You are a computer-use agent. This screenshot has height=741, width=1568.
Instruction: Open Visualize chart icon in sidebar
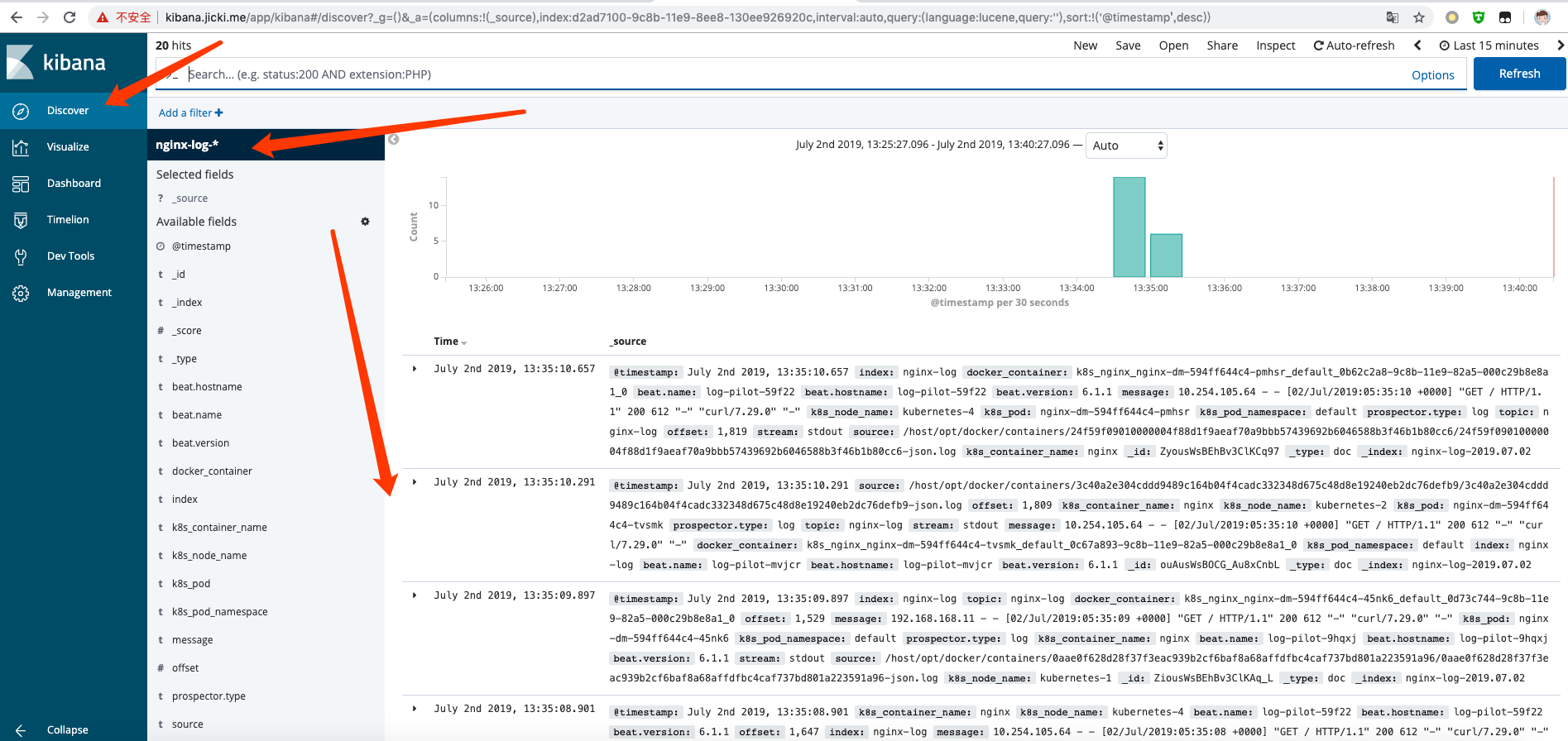[x=21, y=147]
